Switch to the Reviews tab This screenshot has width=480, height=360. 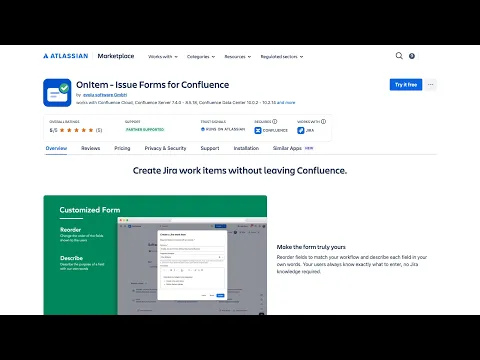(x=91, y=148)
